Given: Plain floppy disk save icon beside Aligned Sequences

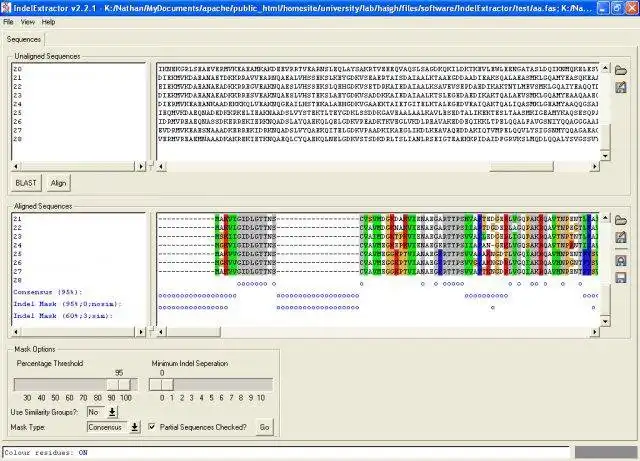Looking at the screenshot, I should pos(620,278).
